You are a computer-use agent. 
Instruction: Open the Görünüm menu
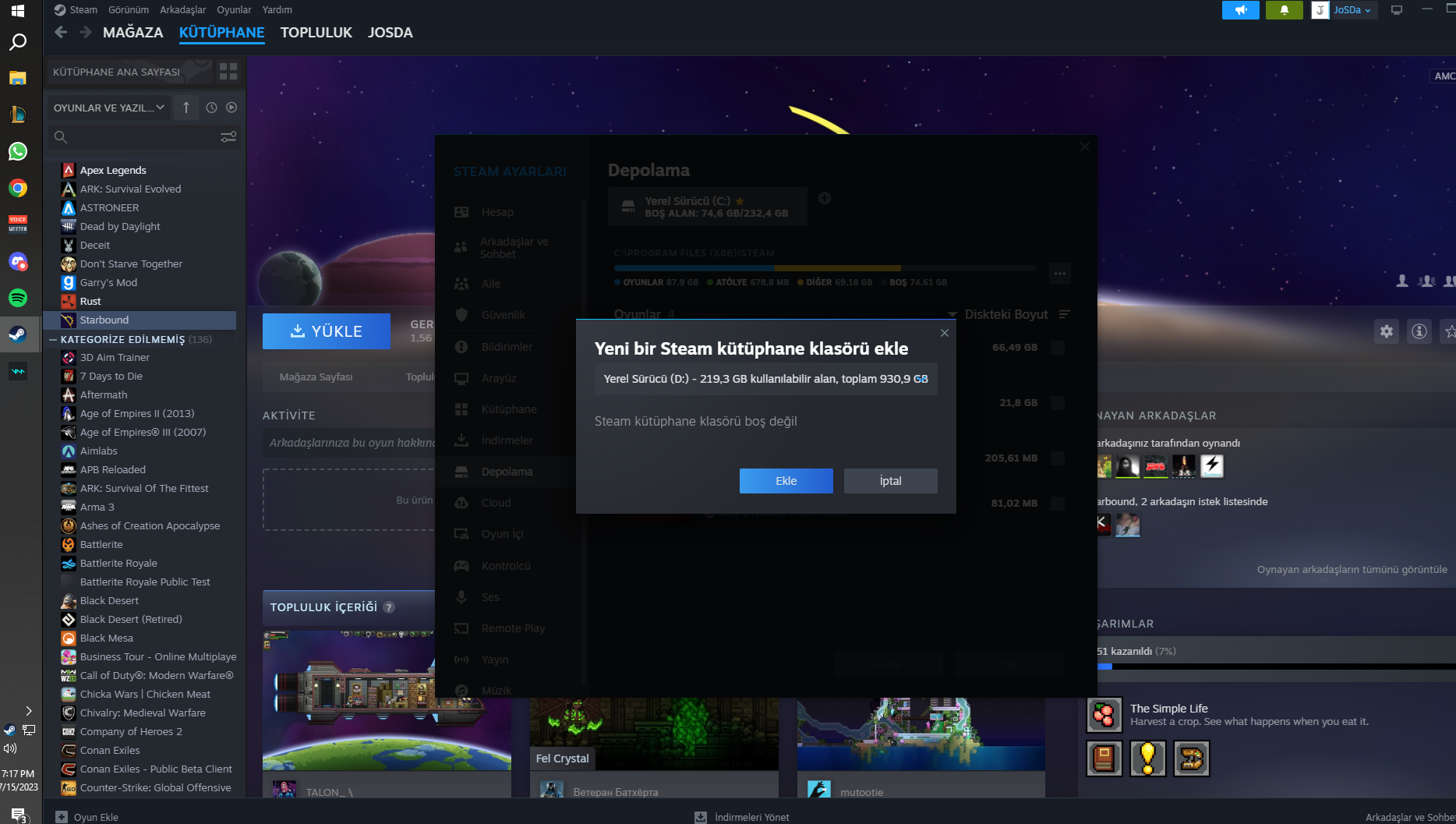coord(129,10)
